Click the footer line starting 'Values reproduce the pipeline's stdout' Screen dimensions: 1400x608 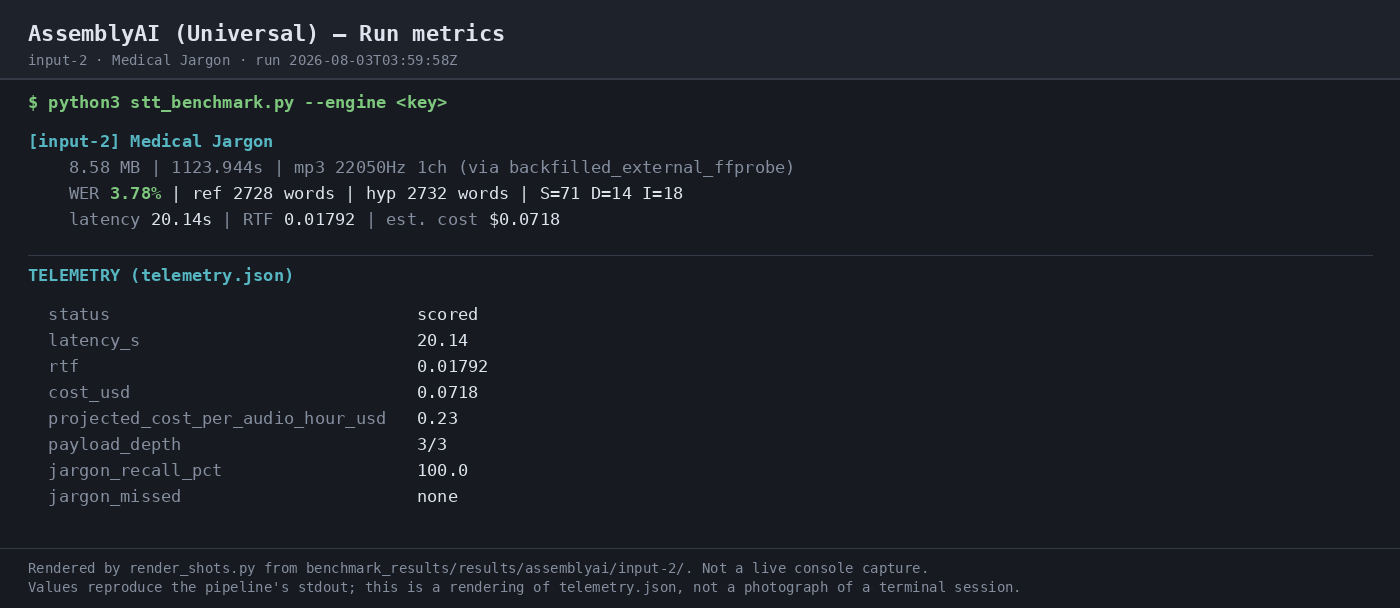pos(524,588)
